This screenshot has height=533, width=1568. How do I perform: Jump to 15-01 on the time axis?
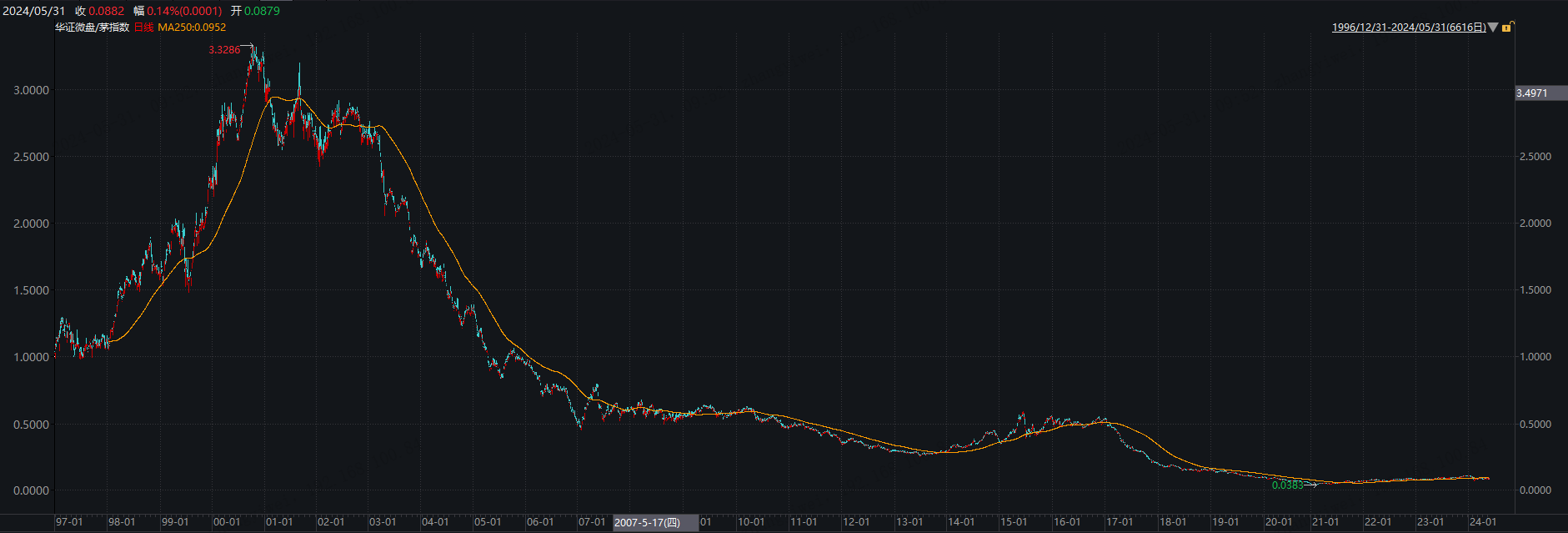pos(1014,522)
